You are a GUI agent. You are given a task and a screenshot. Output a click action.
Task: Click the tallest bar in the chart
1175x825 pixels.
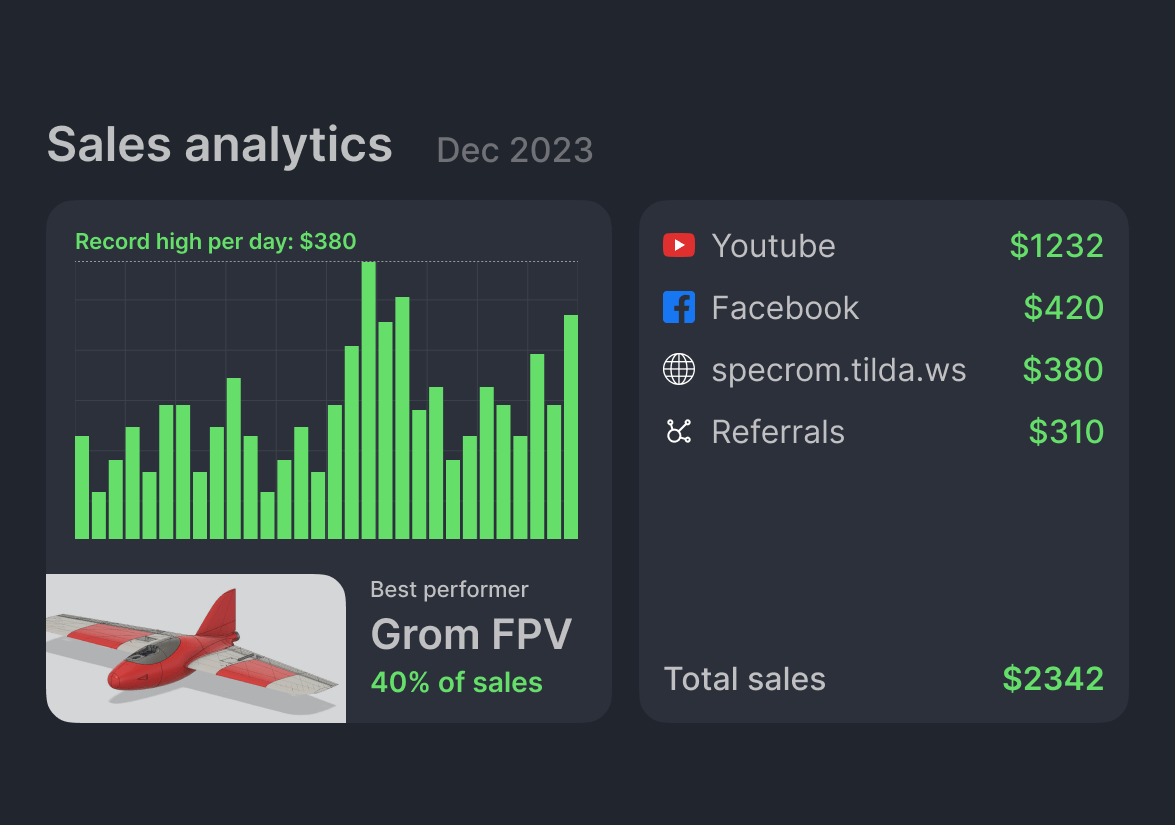click(x=368, y=400)
